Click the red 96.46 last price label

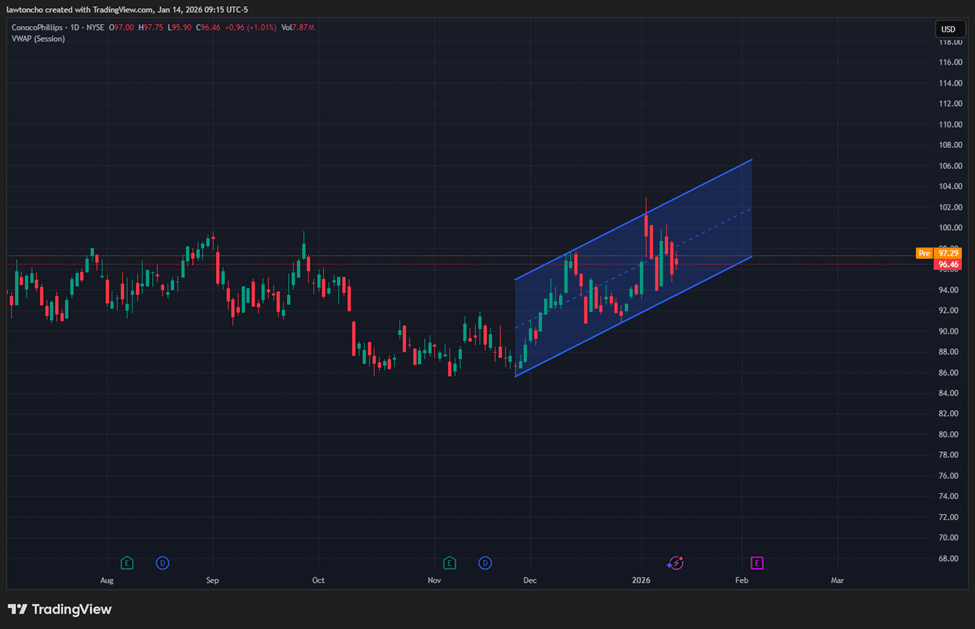[x=948, y=264]
